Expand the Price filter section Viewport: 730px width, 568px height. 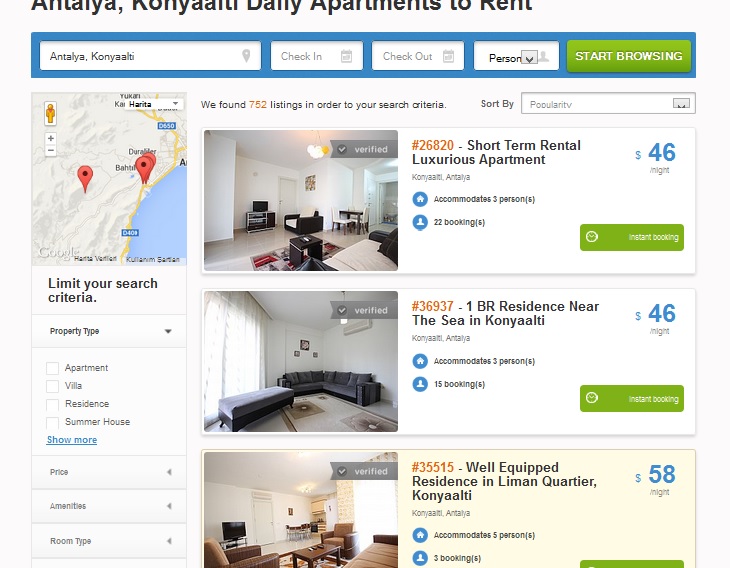109,472
